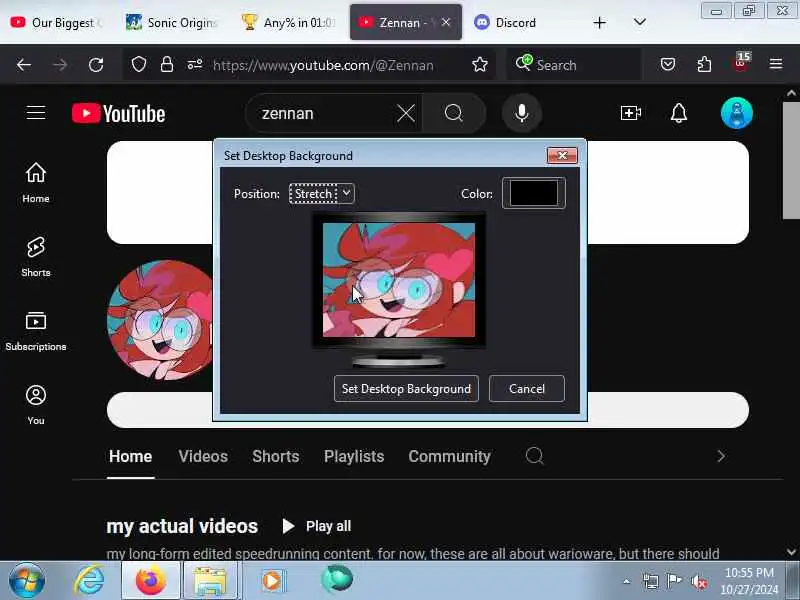Viewport: 800px width, 600px height.
Task: Switch to the Any% in 01:01 tab
Action: [289, 22]
